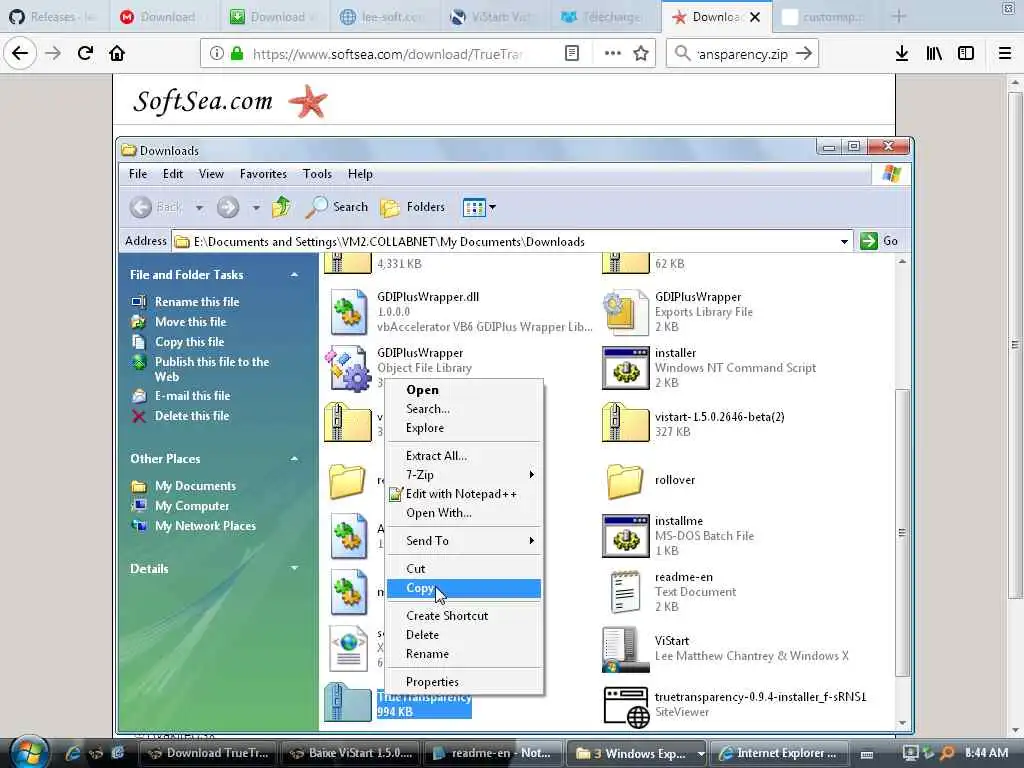This screenshot has height=768, width=1024.
Task: Select installme MS-DOS Batch File icon
Action: [x=626, y=536]
